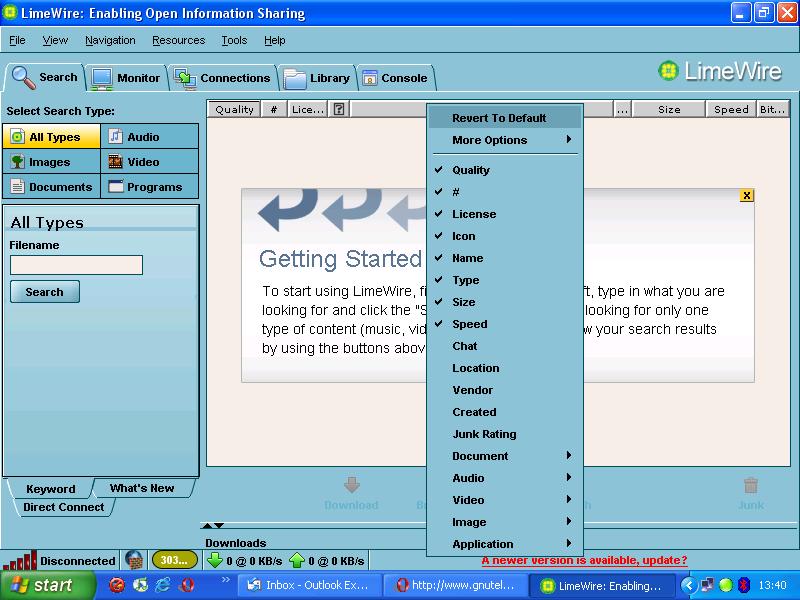Close the Getting Started panel
800x600 pixels.
point(746,195)
